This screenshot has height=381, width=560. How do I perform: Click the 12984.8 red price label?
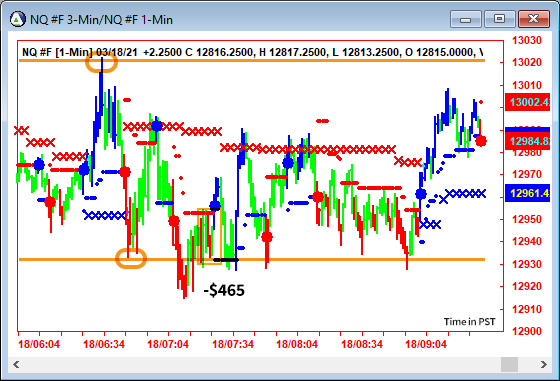(x=527, y=141)
